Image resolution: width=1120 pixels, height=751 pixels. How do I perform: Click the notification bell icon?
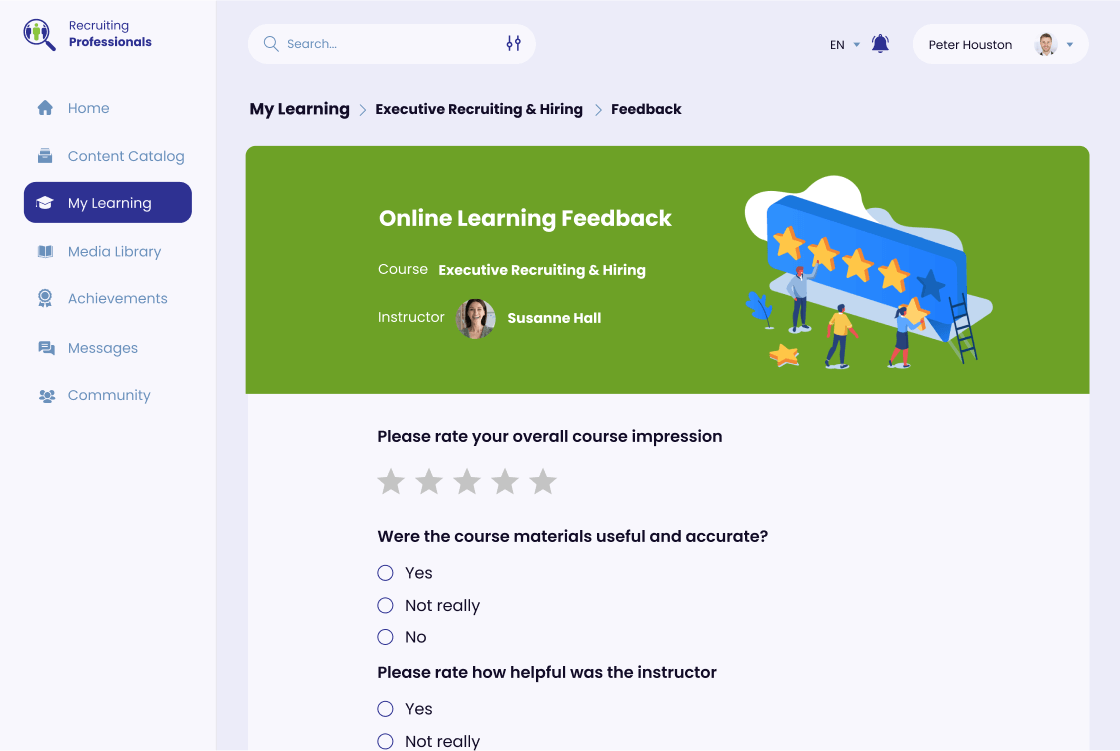(880, 44)
